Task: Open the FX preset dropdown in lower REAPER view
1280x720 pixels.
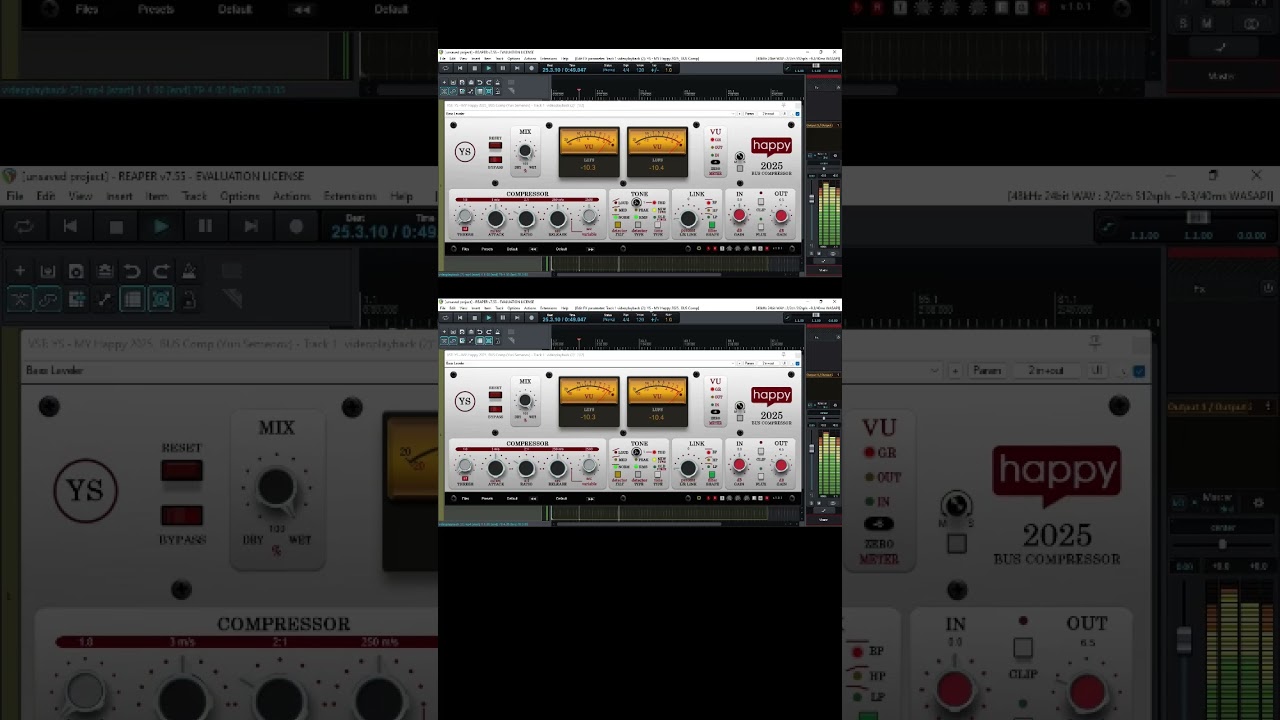Action: click(590, 363)
